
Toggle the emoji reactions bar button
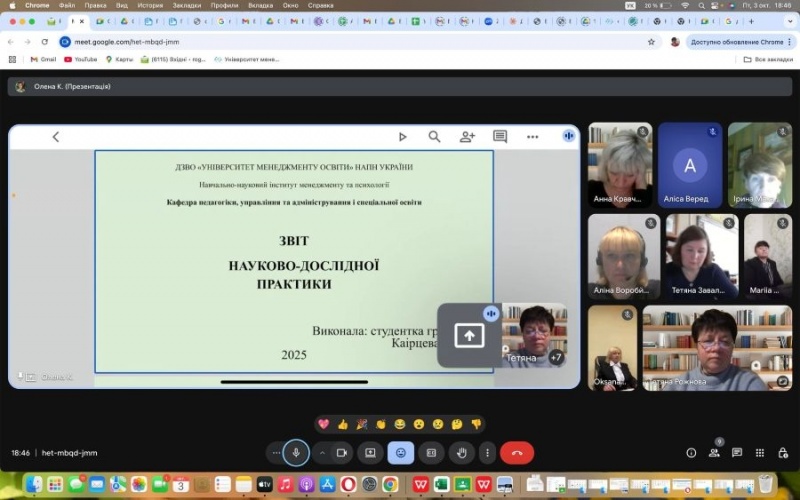(401, 453)
